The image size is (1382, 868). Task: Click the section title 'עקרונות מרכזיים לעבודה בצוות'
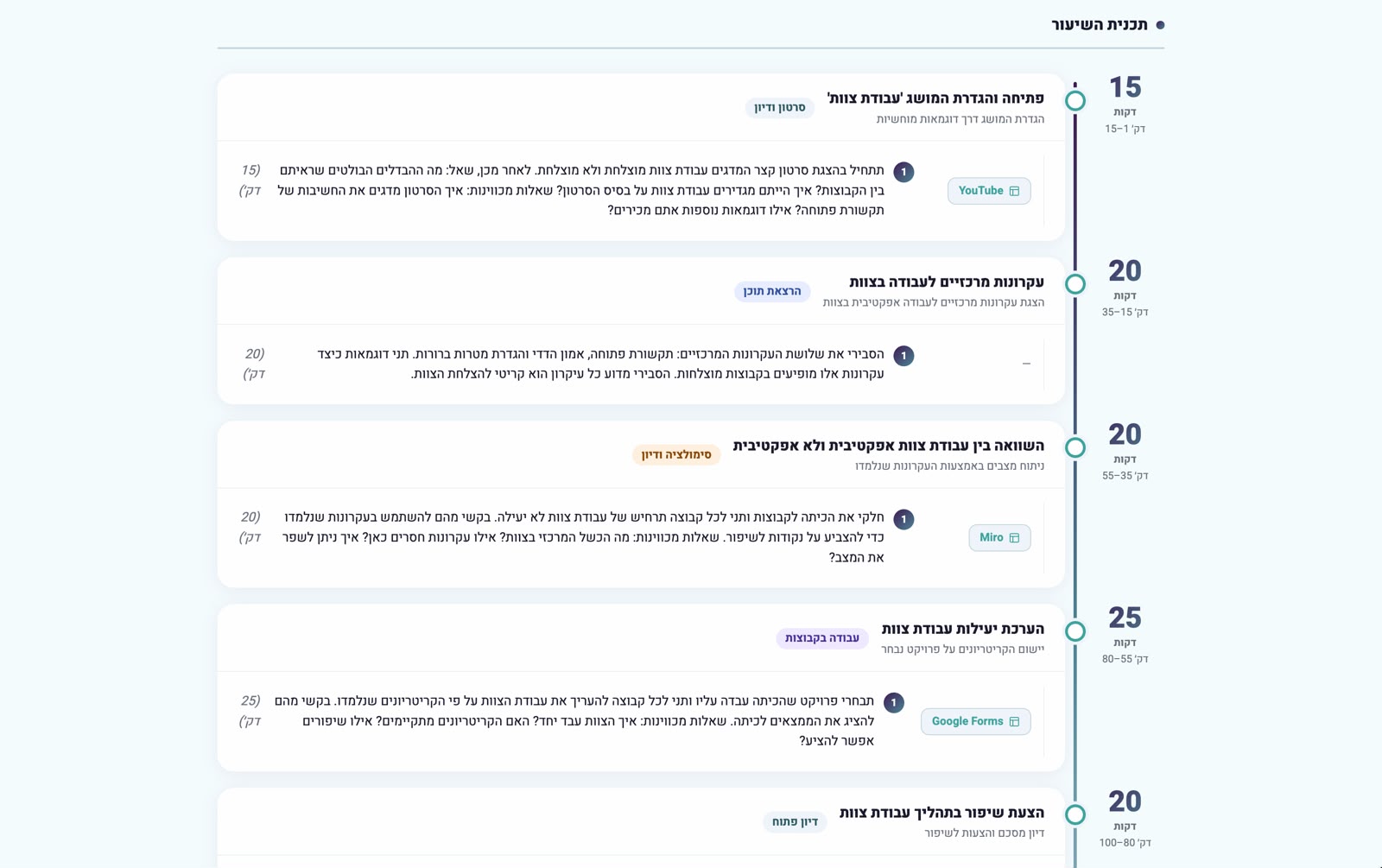(947, 282)
